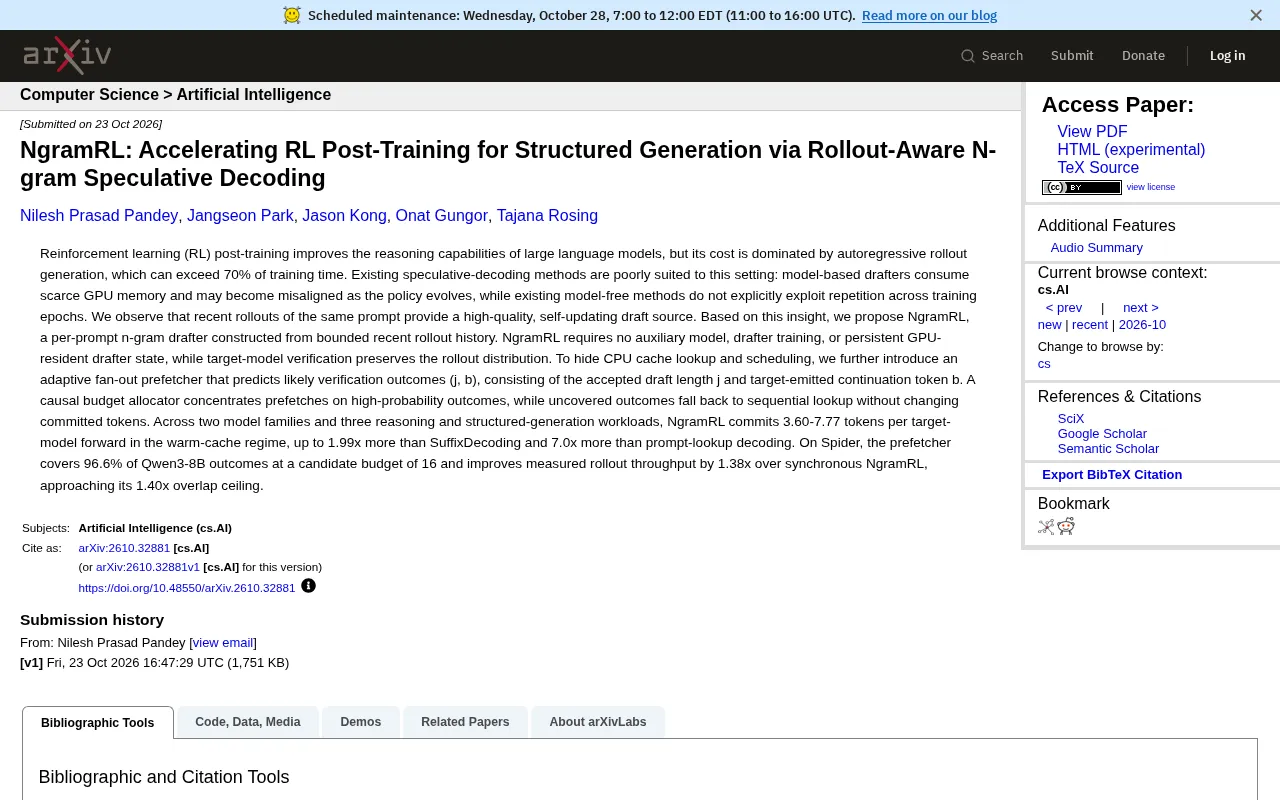This screenshot has width=1280, height=800.
Task: Click the smiley icon in maintenance banner
Action: pos(292,15)
